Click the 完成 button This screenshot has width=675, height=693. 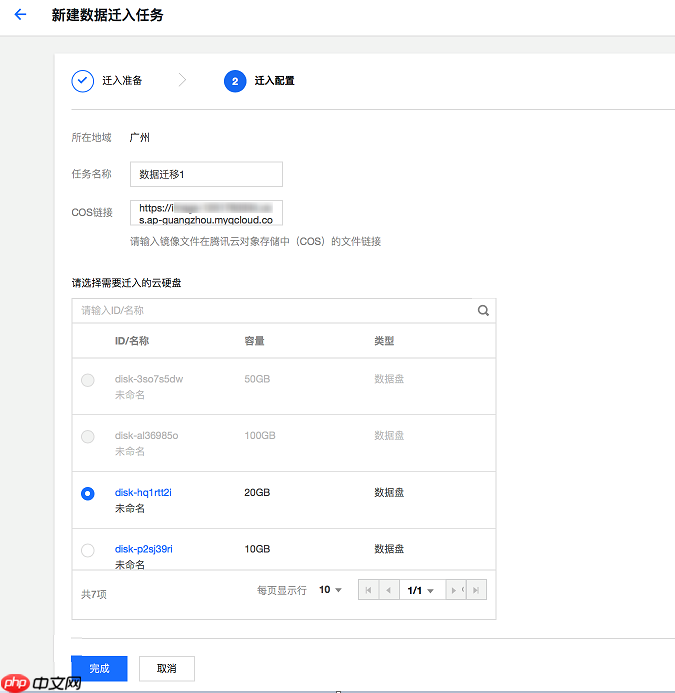tap(99, 669)
